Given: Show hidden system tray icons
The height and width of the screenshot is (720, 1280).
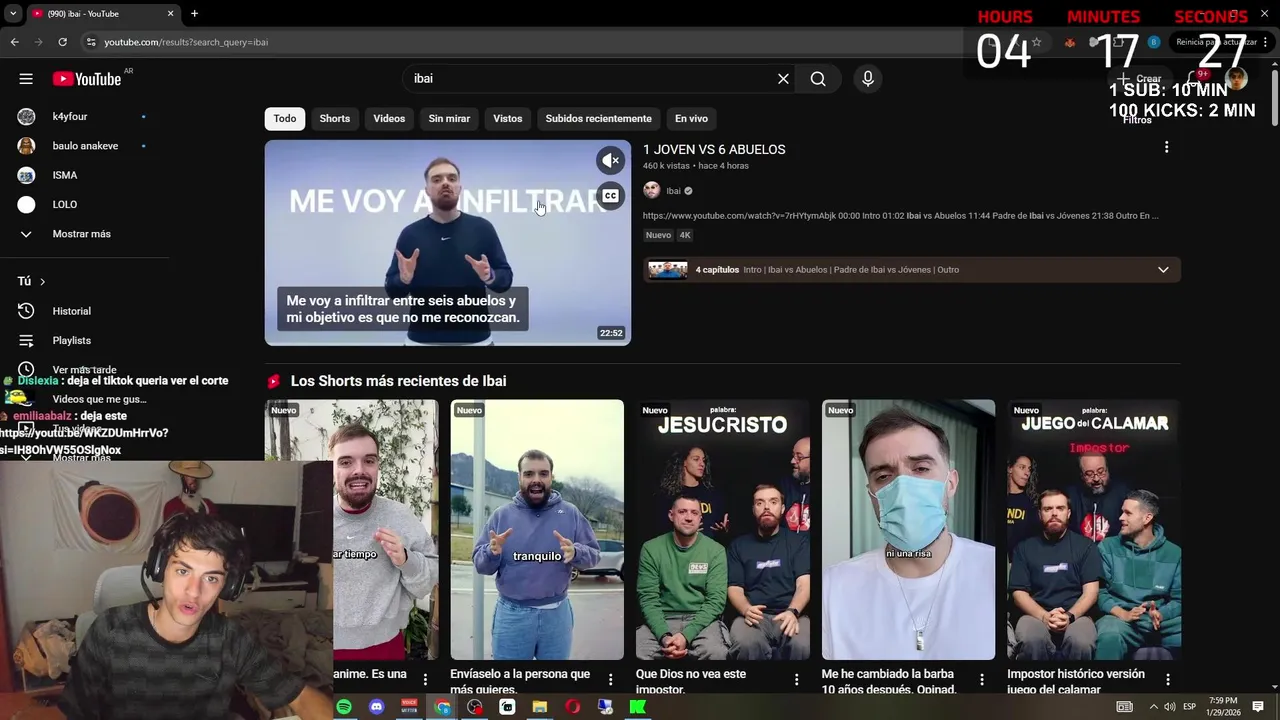Looking at the screenshot, I should (1153, 707).
